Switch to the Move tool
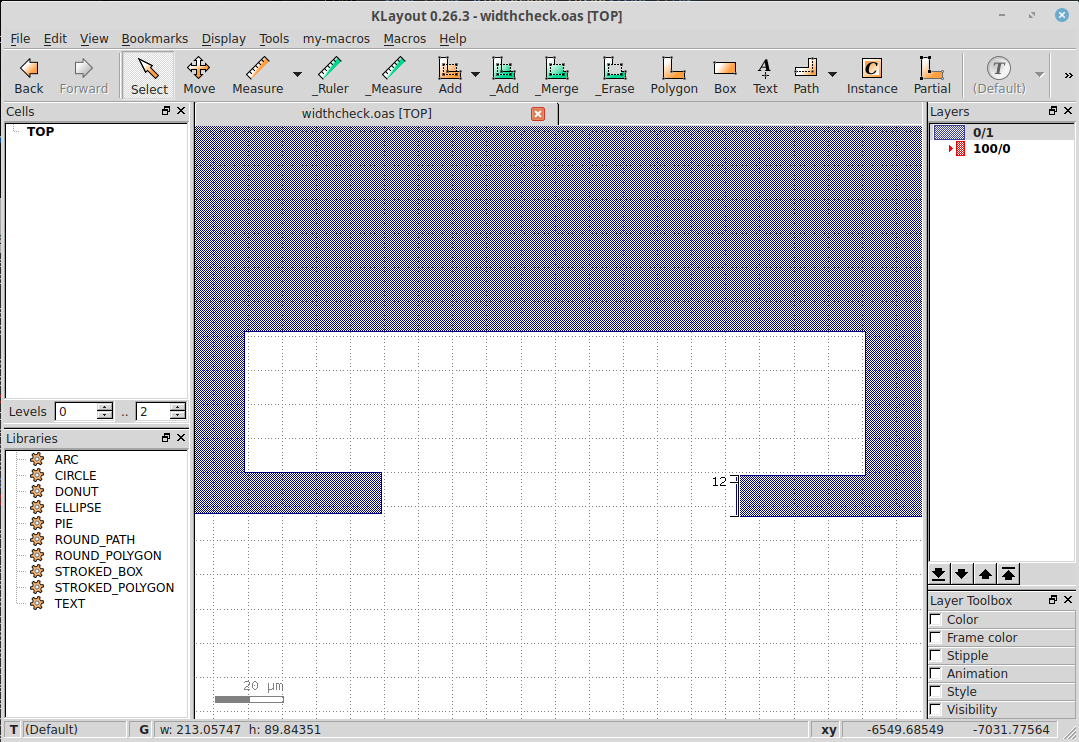Image resolution: width=1079 pixels, height=742 pixels. [x=198, y=75]
